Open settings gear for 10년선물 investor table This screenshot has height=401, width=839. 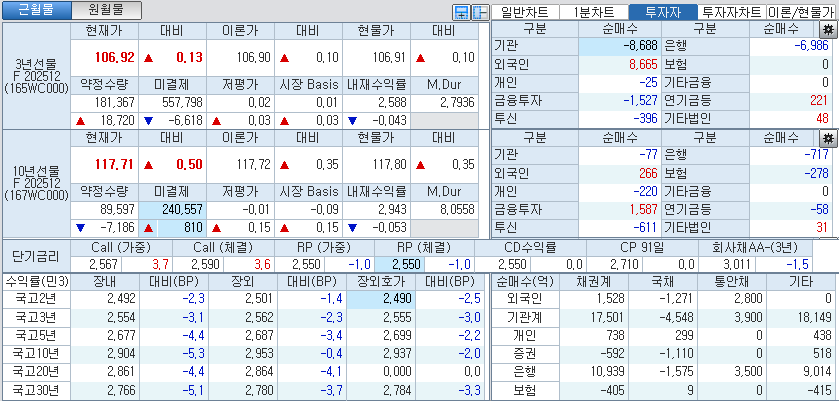coord(828,138)
